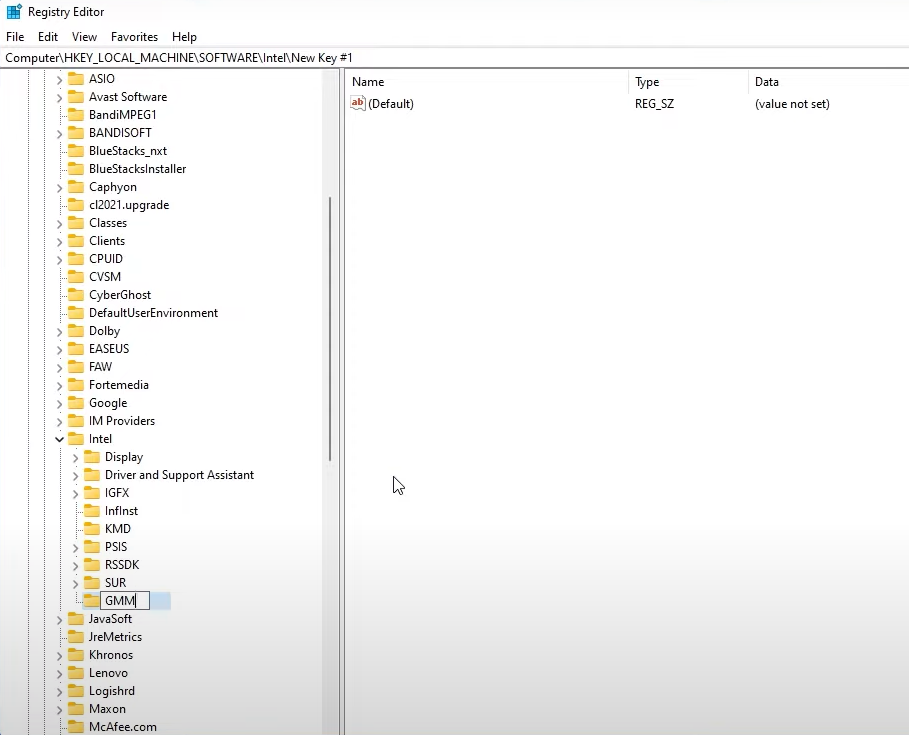Viewport: 909px width, 735px height.
Task: Click the Avast Software folder icon
Action: 75,97
